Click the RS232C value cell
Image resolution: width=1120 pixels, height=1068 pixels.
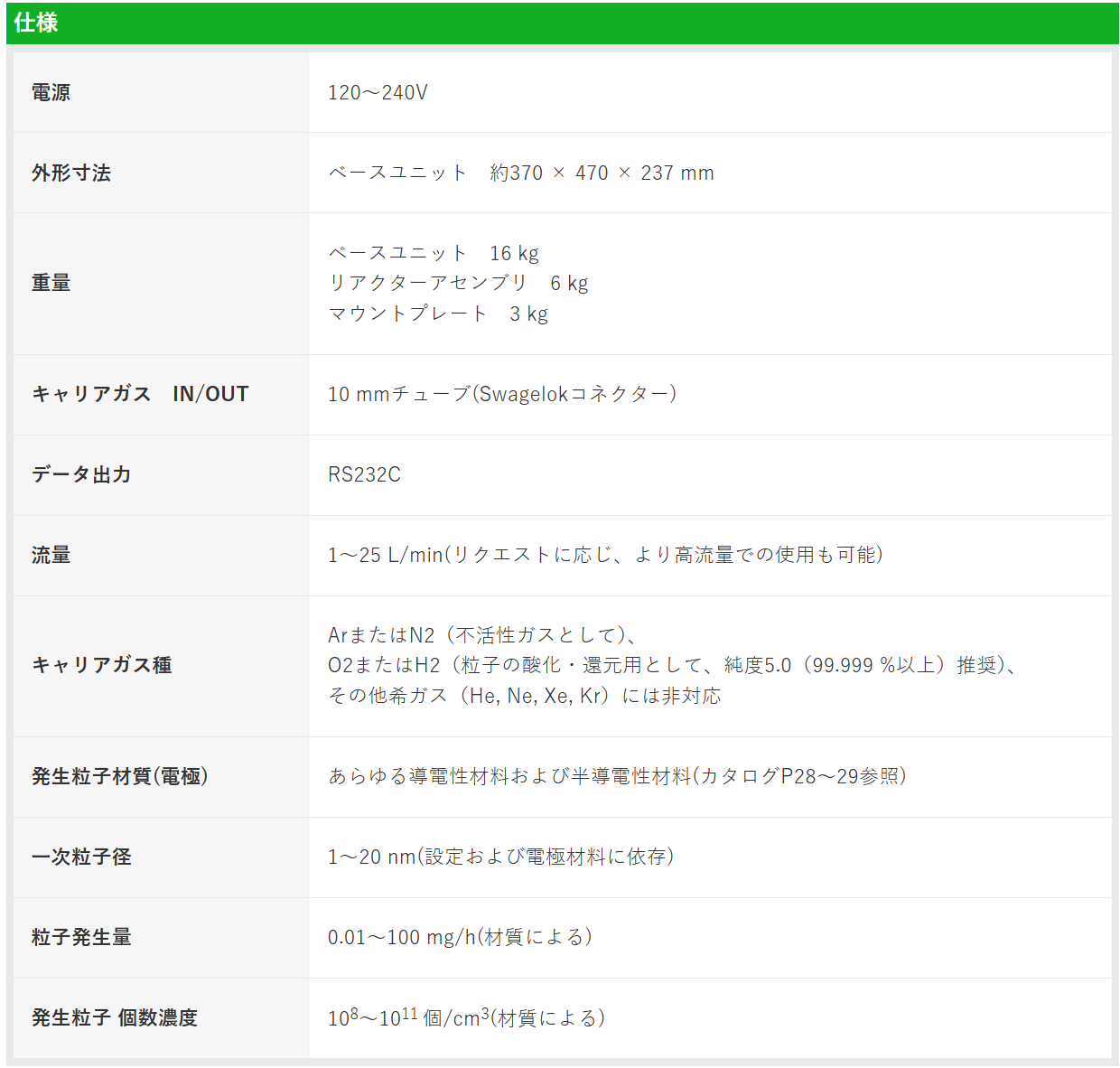tap(365, 475)
